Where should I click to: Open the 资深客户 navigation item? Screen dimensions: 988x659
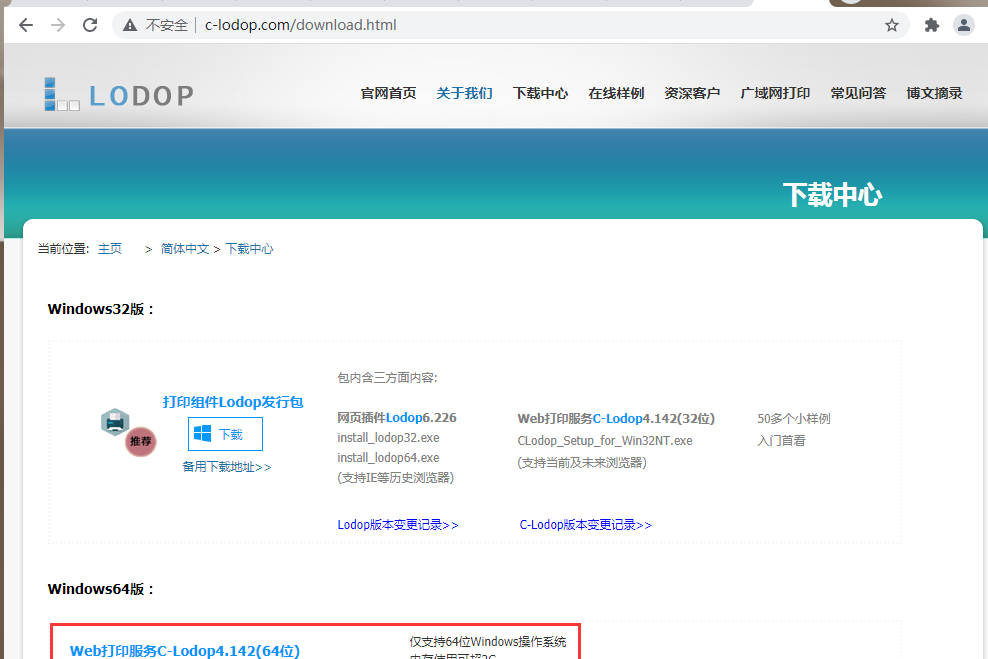click(692, 93)
